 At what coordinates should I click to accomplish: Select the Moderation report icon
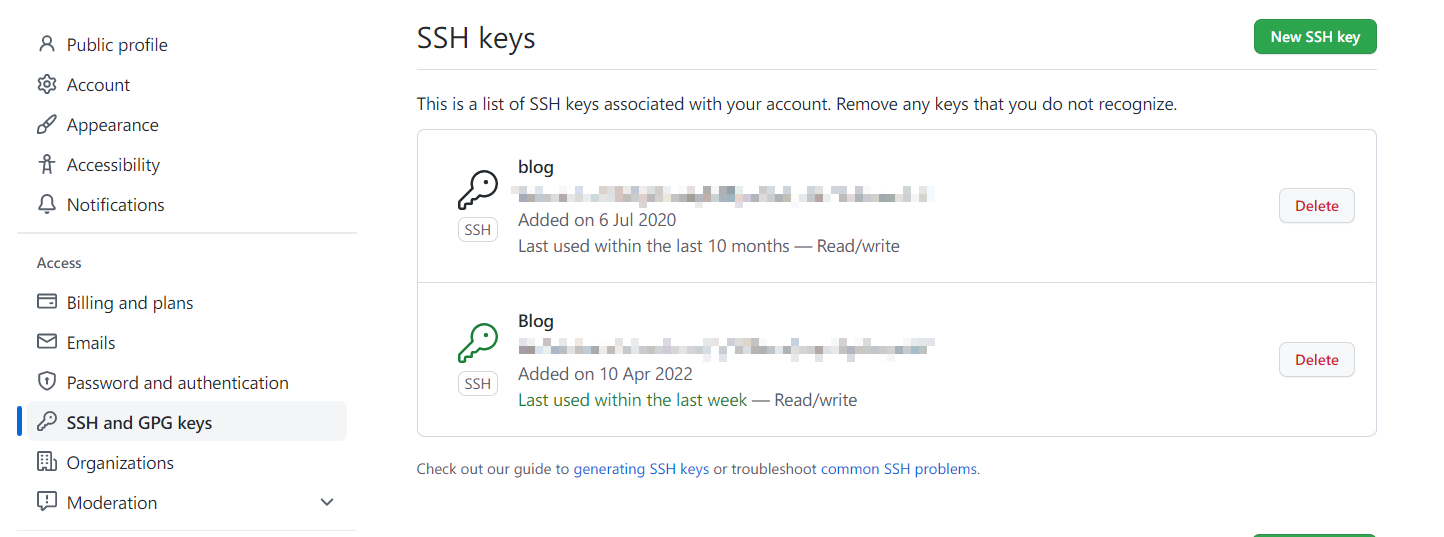(x=46, y=501)
